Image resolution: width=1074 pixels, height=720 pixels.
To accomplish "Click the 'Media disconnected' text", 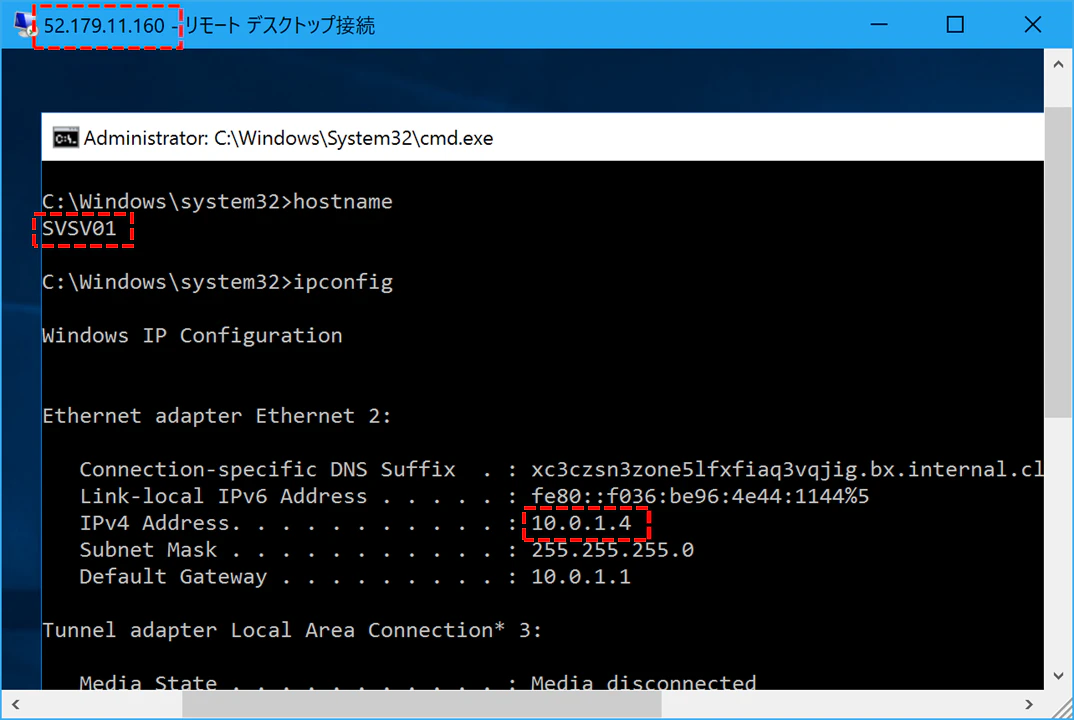I will (643, 682).
